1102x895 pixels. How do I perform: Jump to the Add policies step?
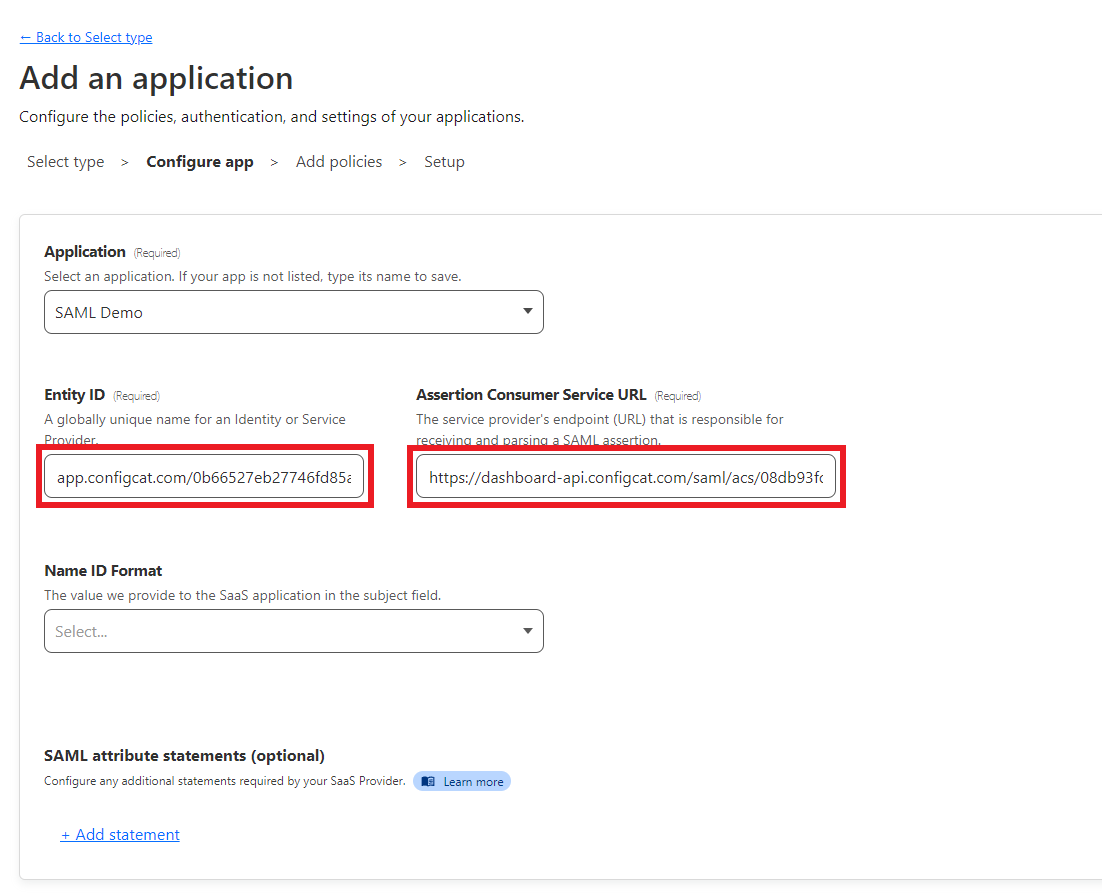[338, 161]
